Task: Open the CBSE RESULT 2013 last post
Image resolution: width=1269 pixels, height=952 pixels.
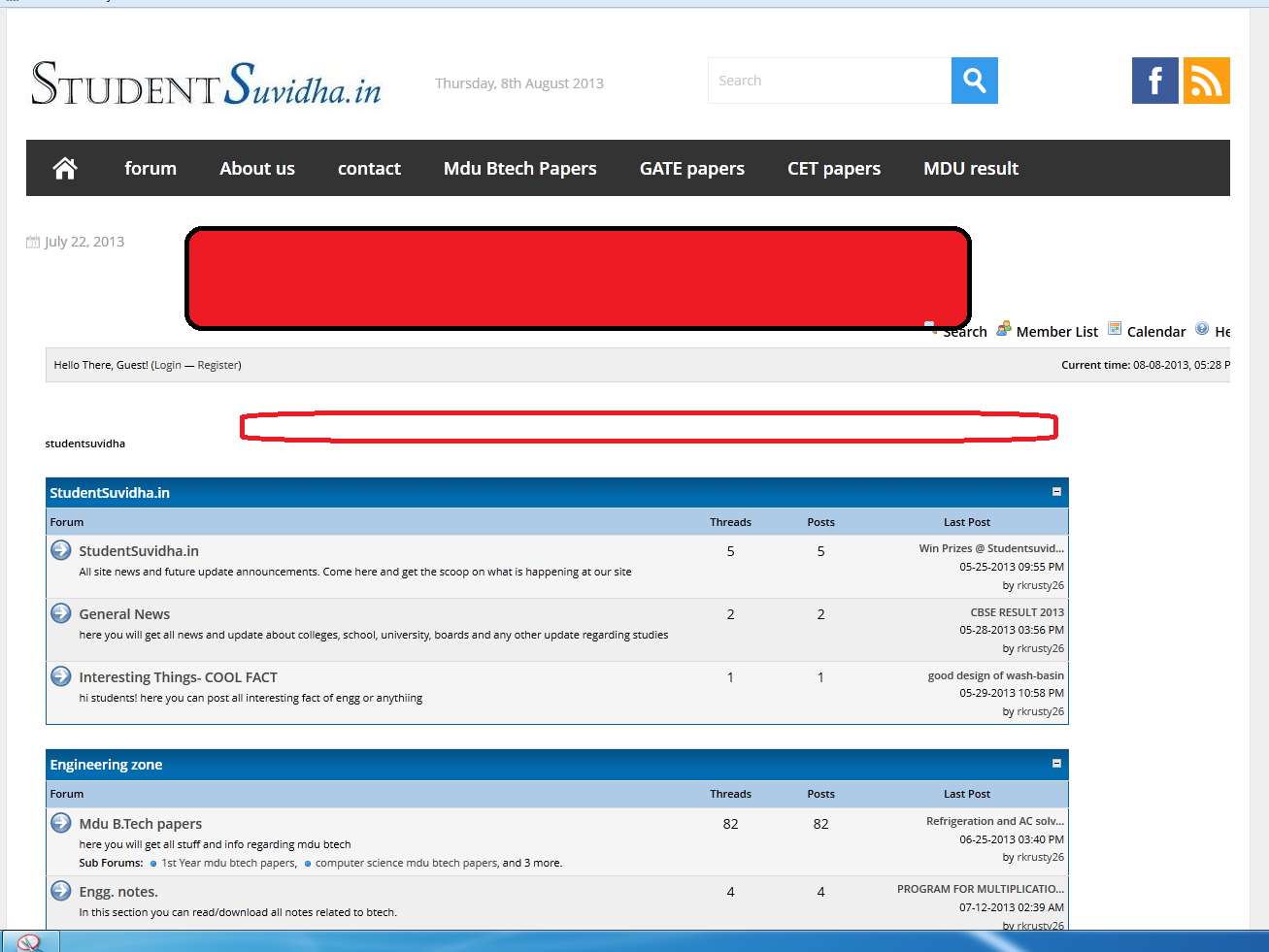Action: (x=1017, y=612)
